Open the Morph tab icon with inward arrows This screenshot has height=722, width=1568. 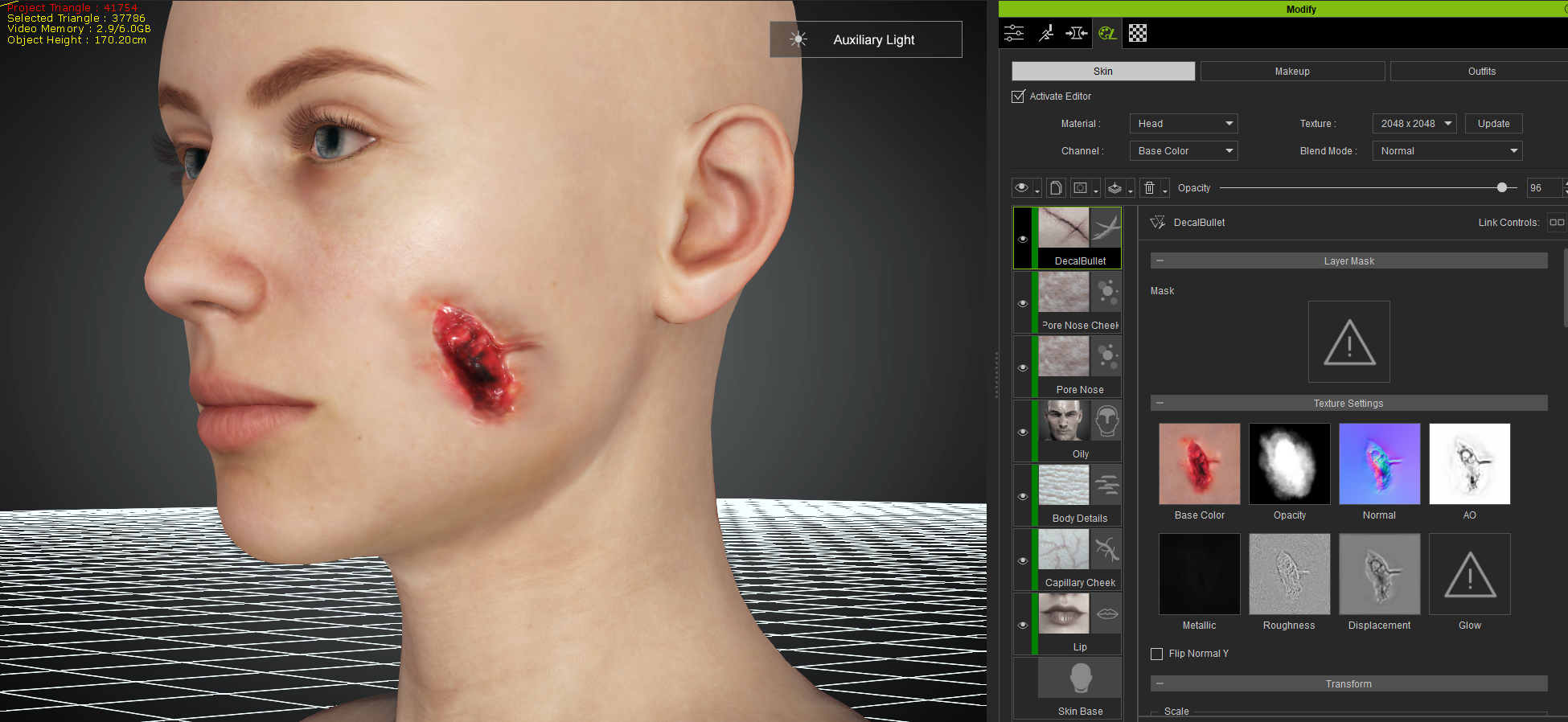pos(1076,33)
